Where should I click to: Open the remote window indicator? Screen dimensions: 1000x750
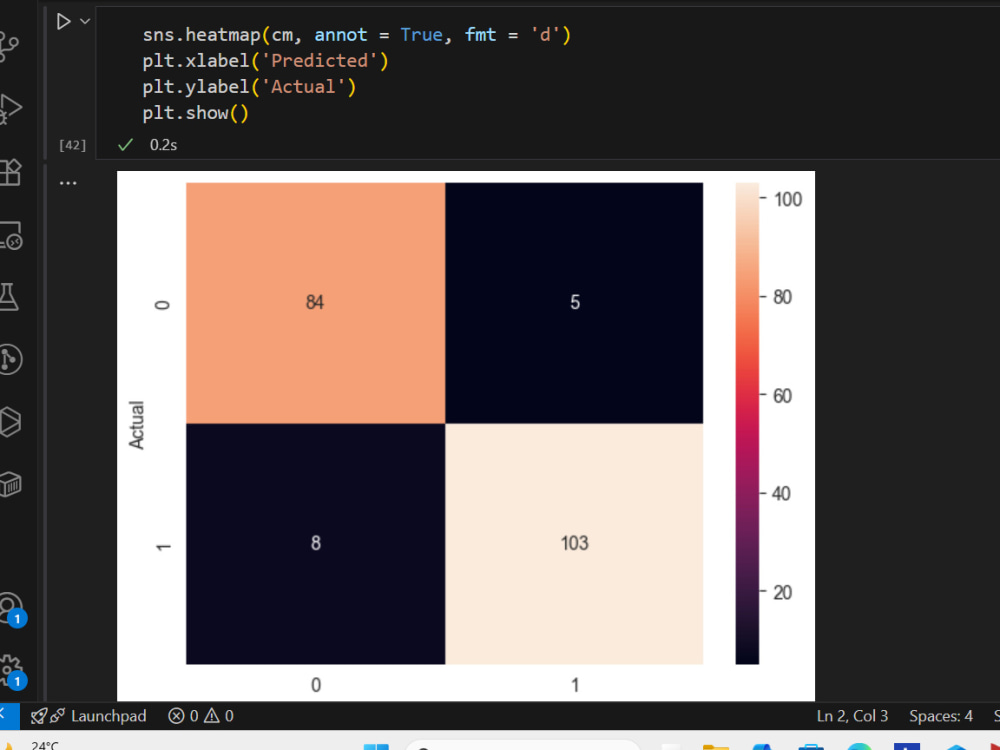pos(8,716)
